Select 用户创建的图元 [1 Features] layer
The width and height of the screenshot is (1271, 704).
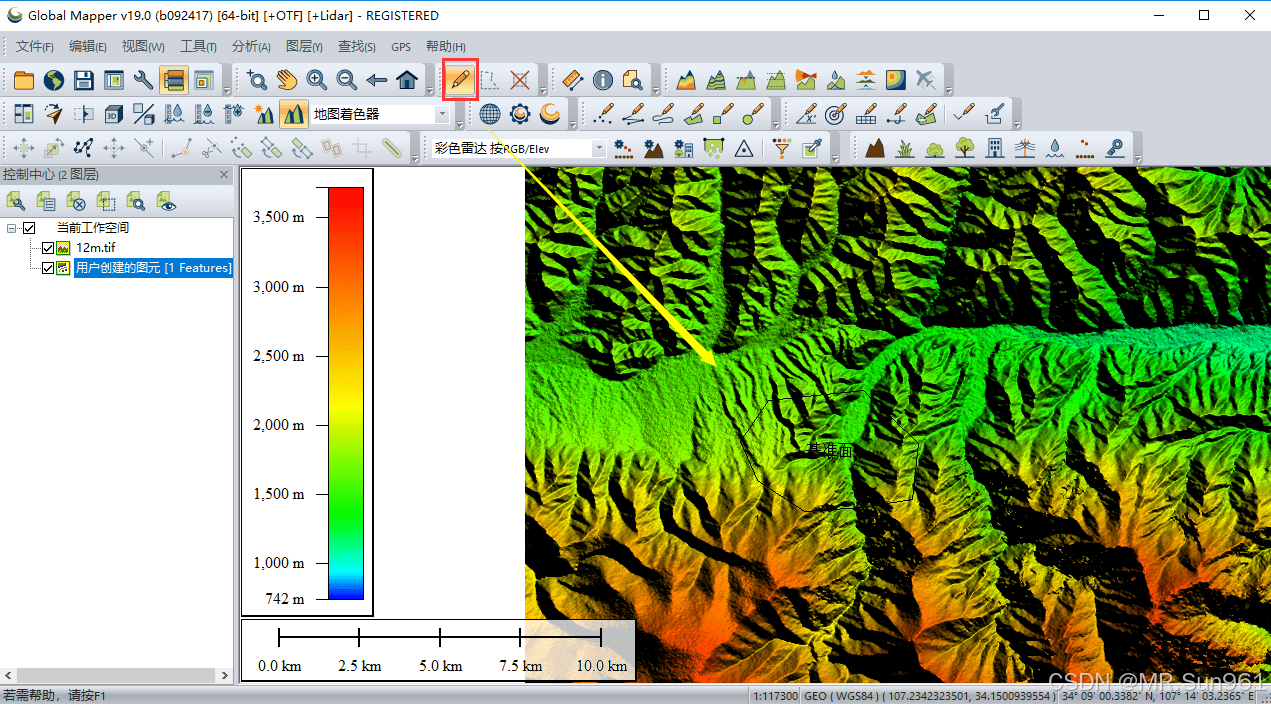[153, 267]
